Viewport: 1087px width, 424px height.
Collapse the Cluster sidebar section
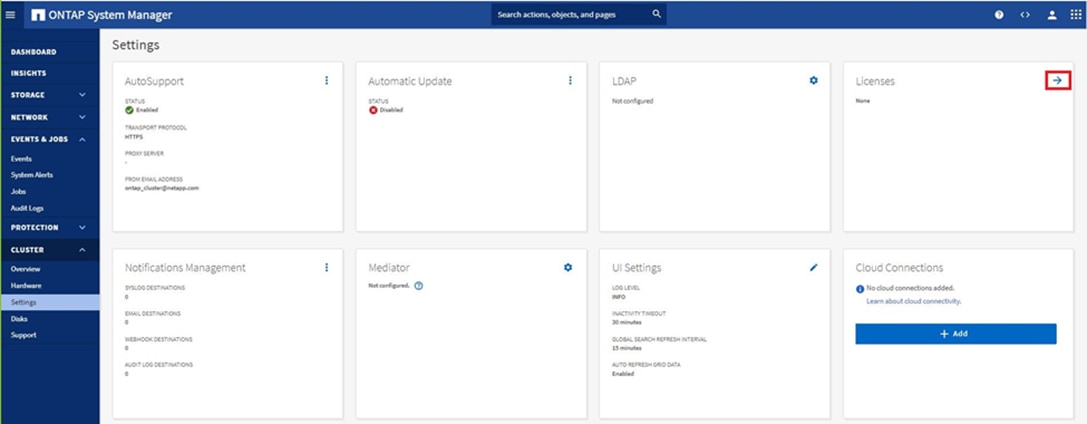click(49, 250)
